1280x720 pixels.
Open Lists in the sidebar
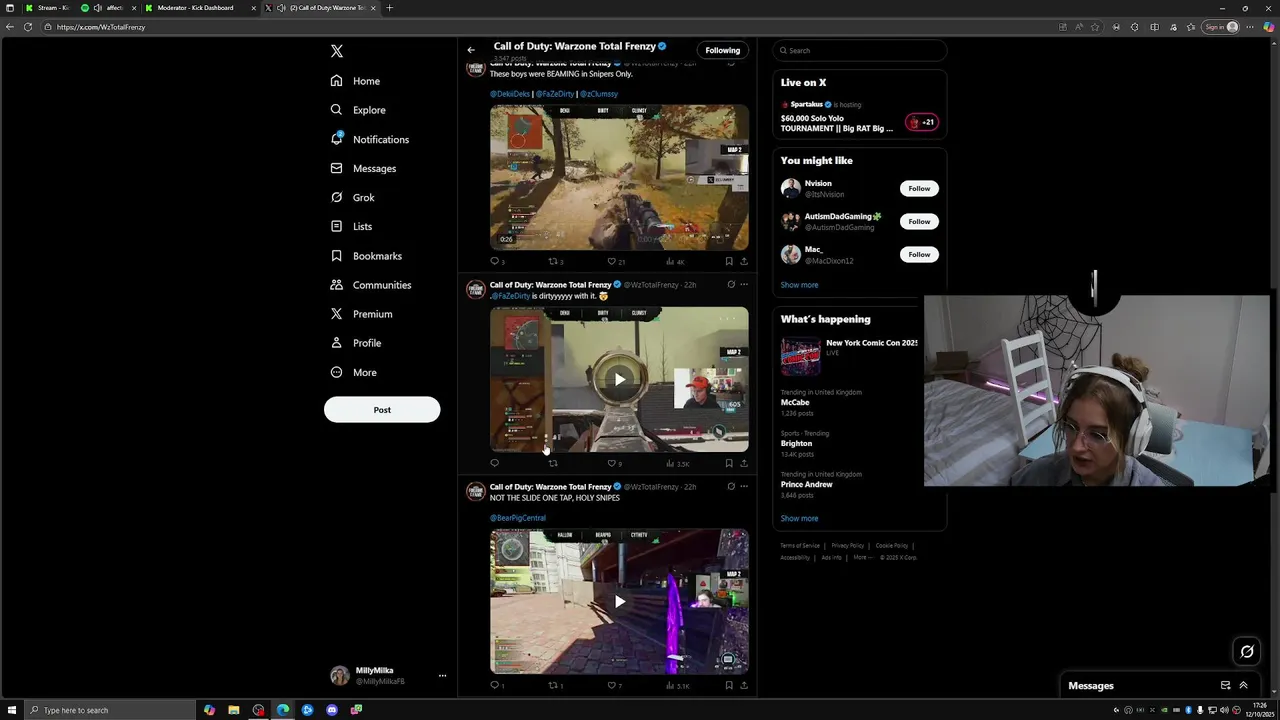click(351, 226)
